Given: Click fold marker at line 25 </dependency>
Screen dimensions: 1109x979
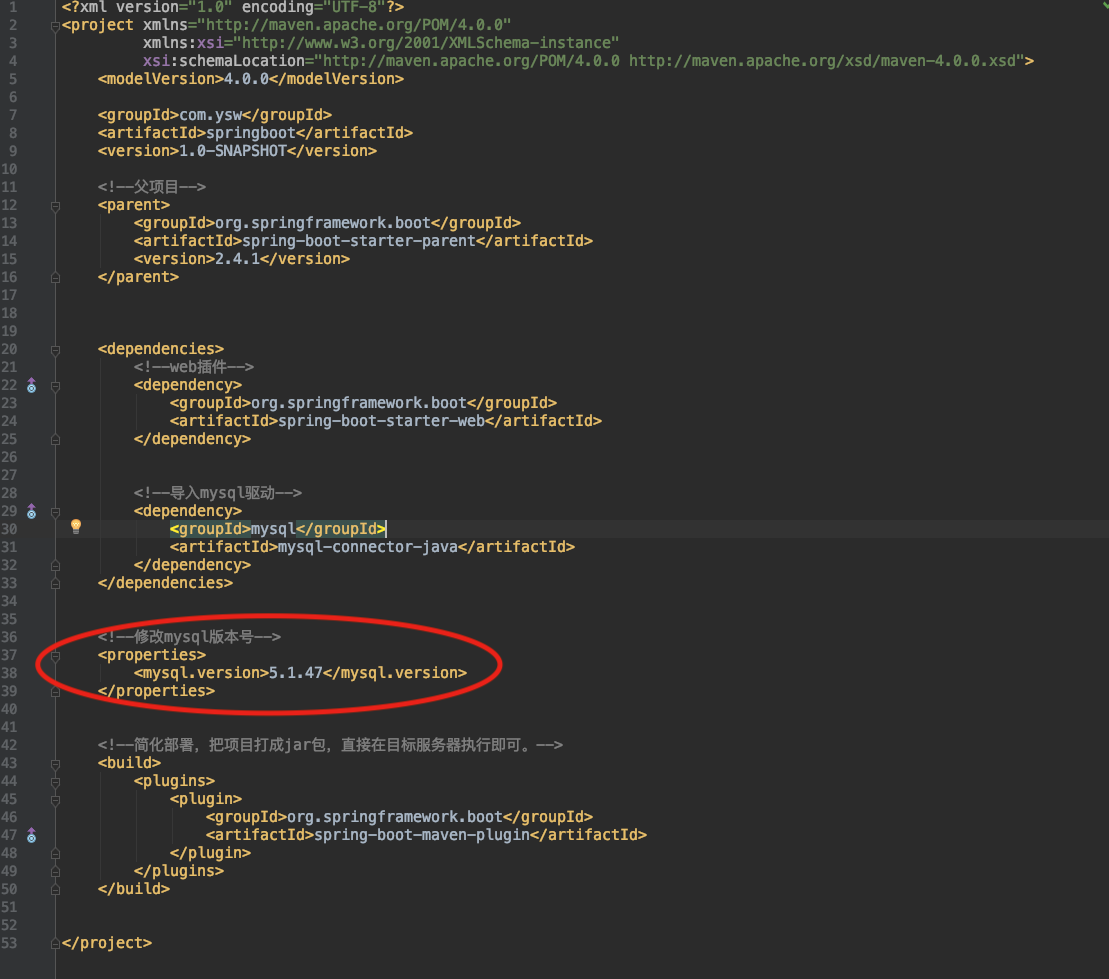Looking at the screenshot, I should point(55,440).
